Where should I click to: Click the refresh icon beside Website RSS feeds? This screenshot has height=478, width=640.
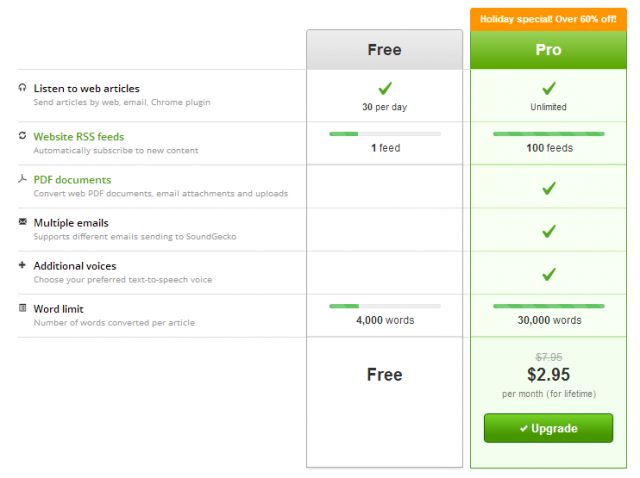tap(23, 135)
